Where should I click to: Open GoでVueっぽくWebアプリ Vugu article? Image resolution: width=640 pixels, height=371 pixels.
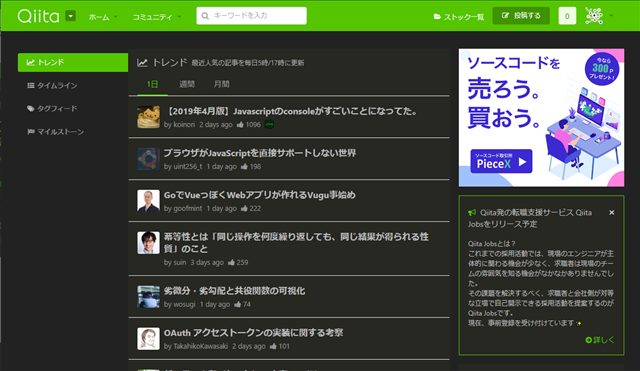tap(260, 195)
